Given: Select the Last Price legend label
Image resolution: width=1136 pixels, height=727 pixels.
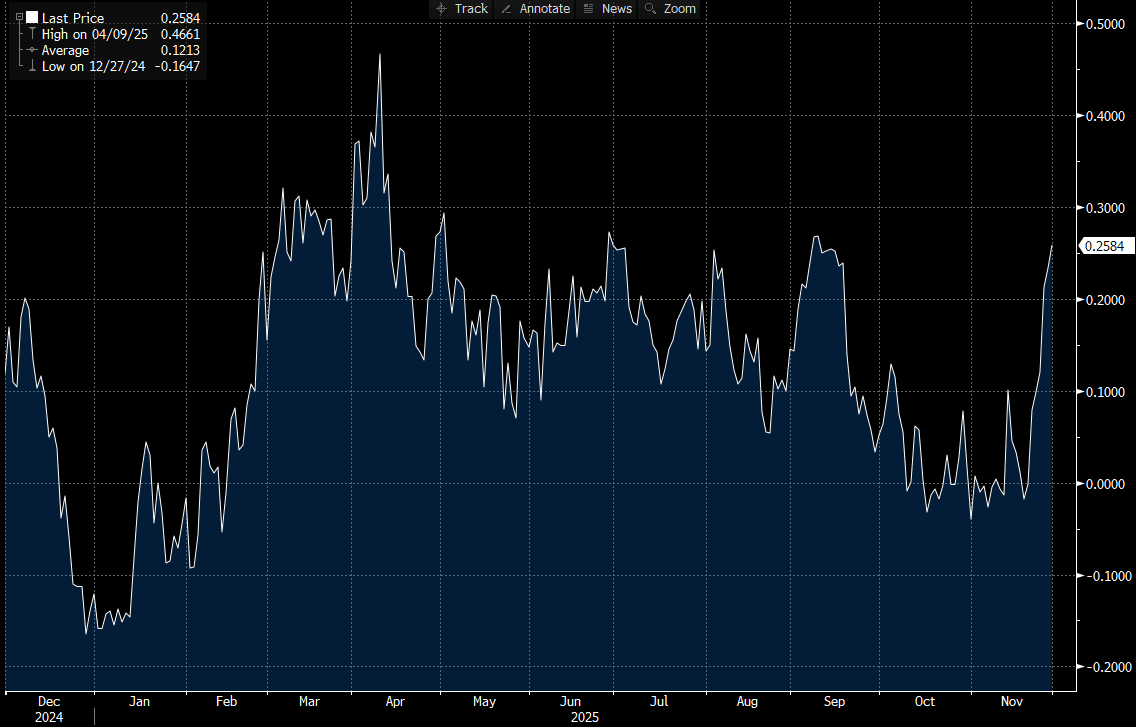Looking at the screenshot, I should [x=73, y=18].
